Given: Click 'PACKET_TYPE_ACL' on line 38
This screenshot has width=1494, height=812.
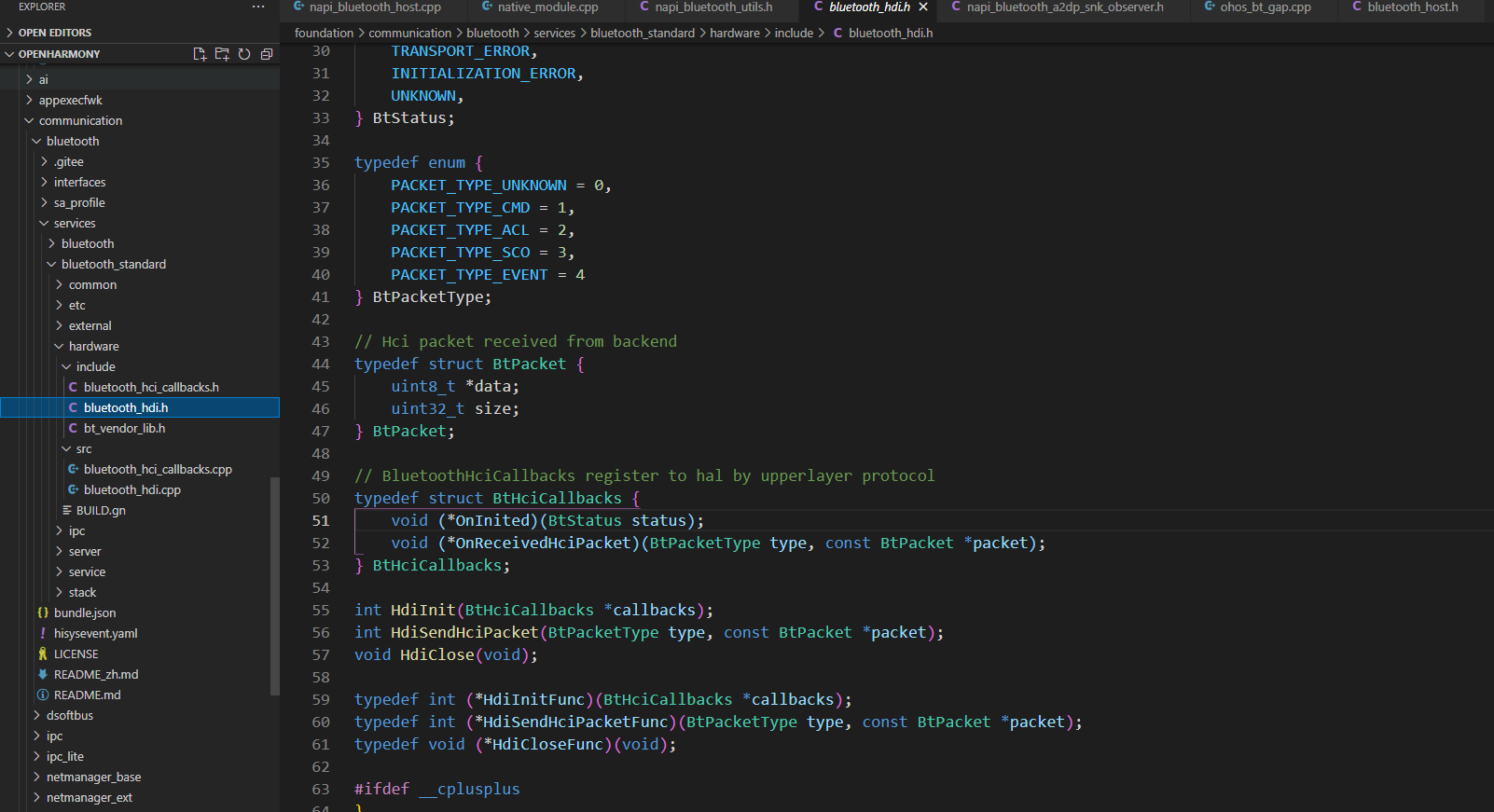Looking at the screenshot, I should [x=460, y=229].
